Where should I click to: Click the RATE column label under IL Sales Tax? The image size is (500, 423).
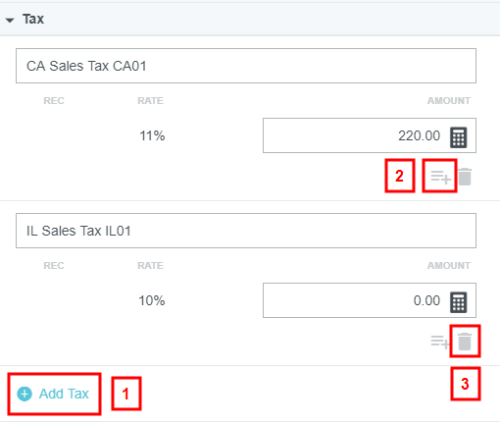[150, 266]
